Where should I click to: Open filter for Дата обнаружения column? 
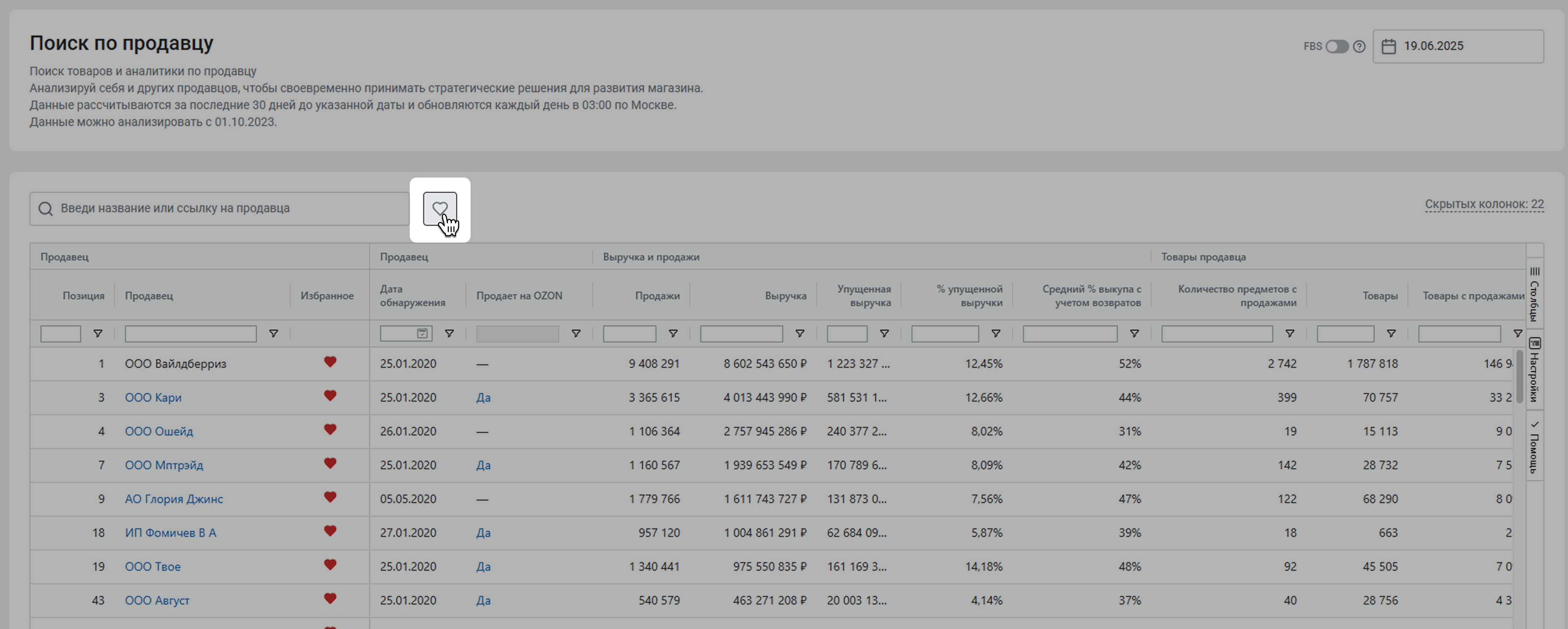coord(449,334)
